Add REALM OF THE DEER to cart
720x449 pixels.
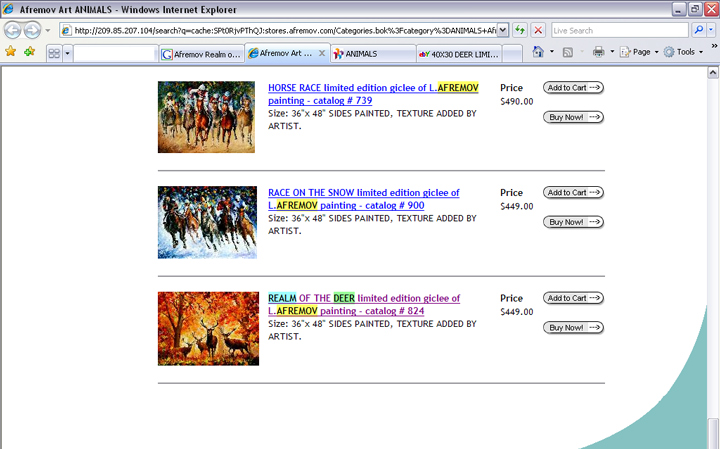tap(573, 298)
